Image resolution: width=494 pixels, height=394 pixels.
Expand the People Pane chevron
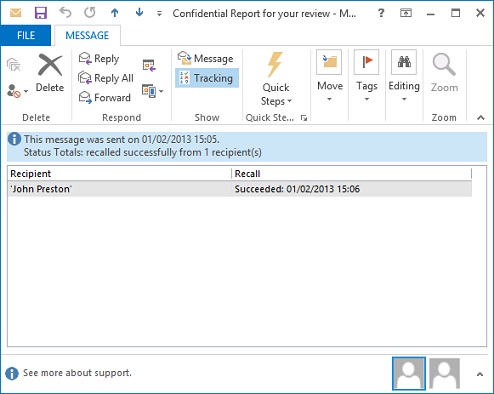pyautogui.click(x=480, y=374)
